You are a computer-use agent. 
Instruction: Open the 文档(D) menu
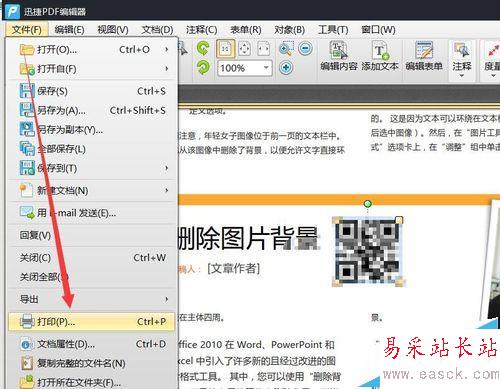click(x=157, y=30)
